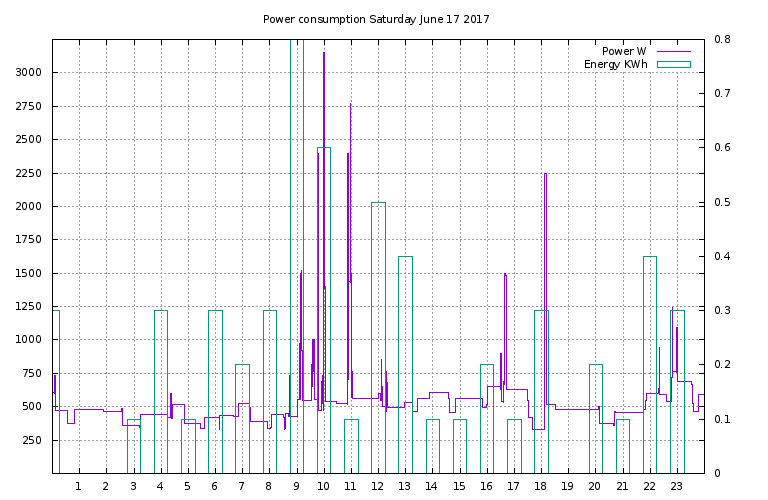This screenshot has height=500, width=768.
Task: Click hour label 14 on the x-axis
Action: (x=432, y=486)
